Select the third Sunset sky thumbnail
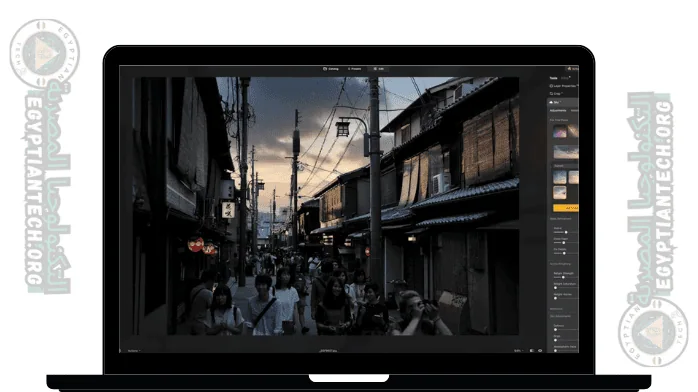The width and height of the screenshot is (698, 392). point(560,192)
